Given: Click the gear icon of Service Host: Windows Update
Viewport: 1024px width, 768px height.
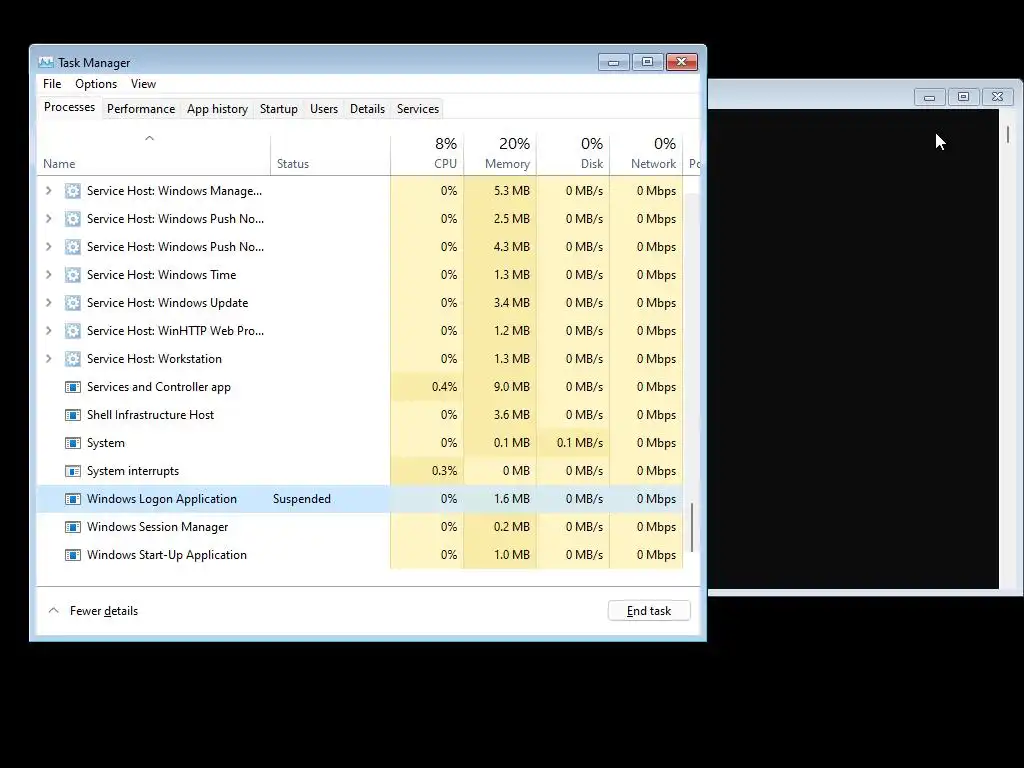Looking at the screenshot, I should click(x=72, y=303).
